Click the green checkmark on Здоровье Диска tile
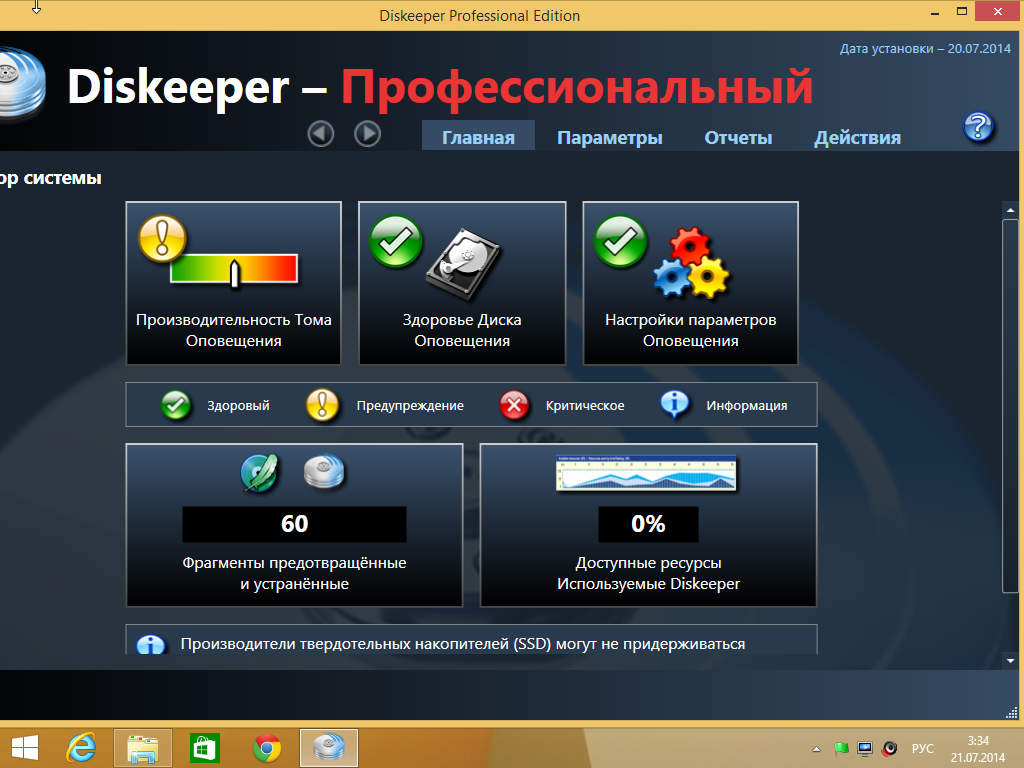The width and height of the screenshot is (1024, 768). point(395,241)
